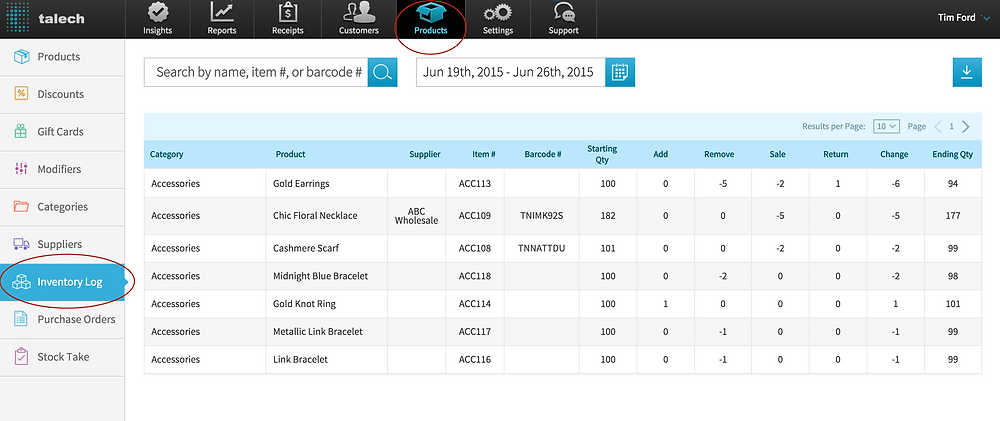Go to next page arrow

(966, 126)
